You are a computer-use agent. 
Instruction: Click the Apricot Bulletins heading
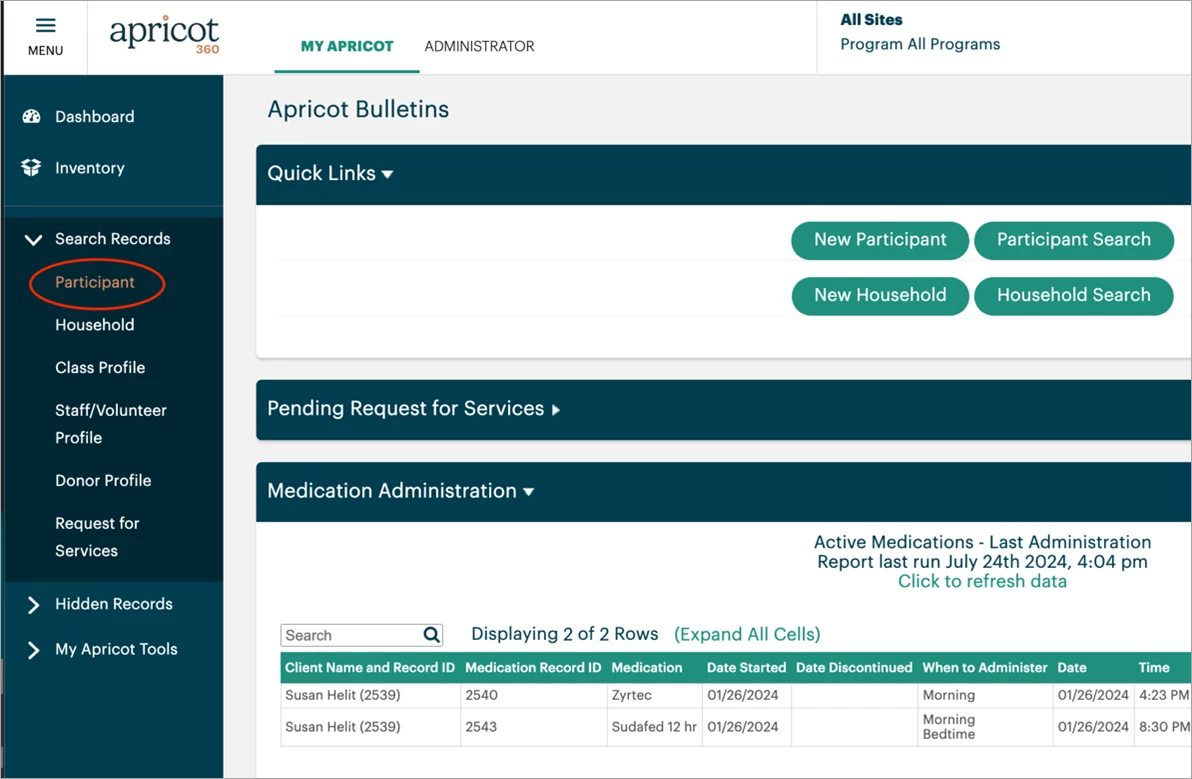(358, 109)
